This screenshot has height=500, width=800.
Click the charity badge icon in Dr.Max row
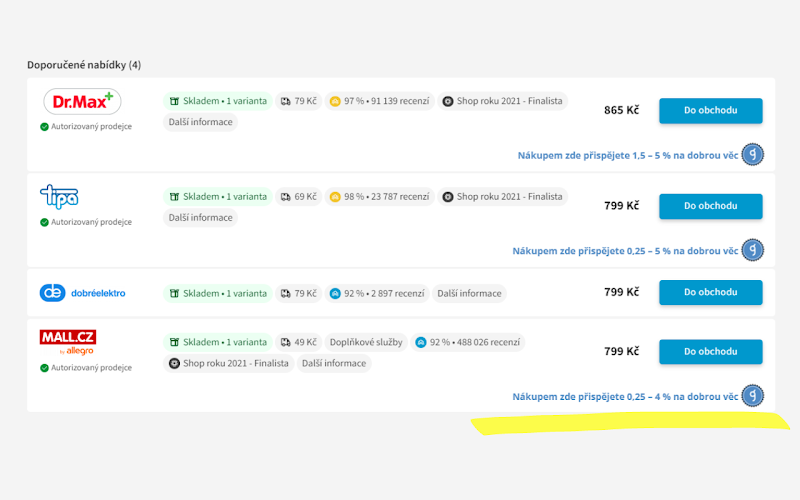(x=753, y=155)
